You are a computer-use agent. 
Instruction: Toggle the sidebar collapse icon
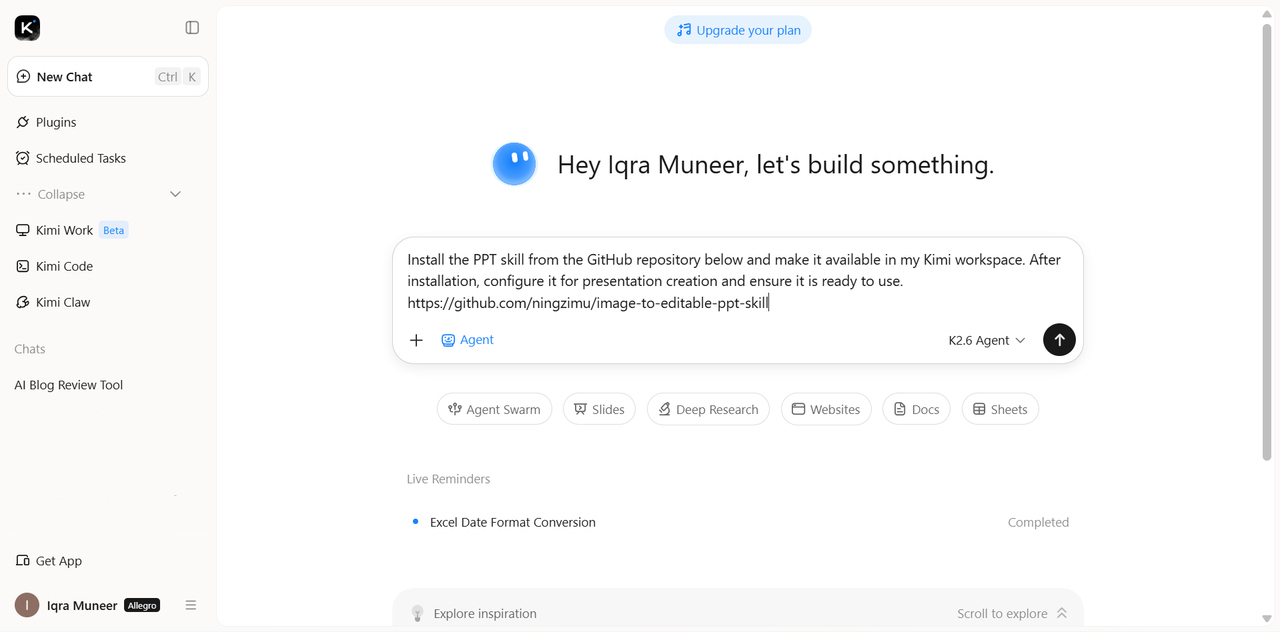(x=192, y=28)
